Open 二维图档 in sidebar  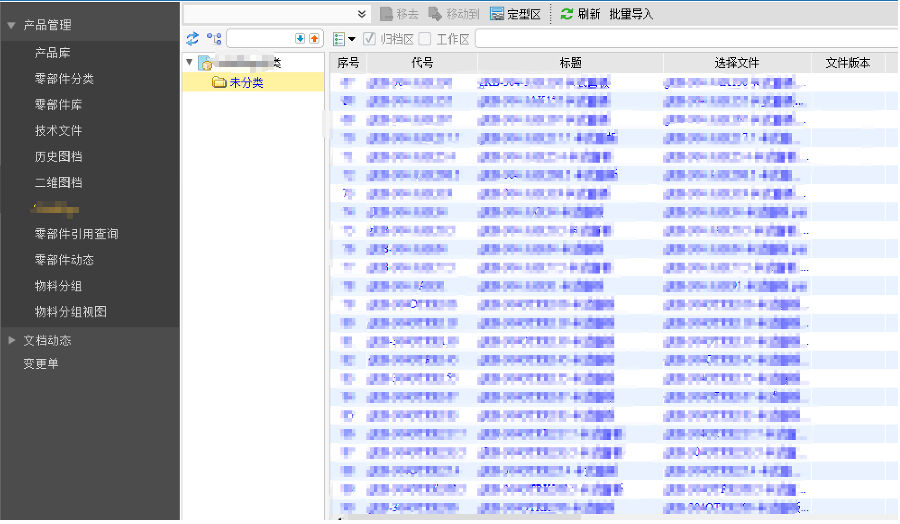pos(59,183)
